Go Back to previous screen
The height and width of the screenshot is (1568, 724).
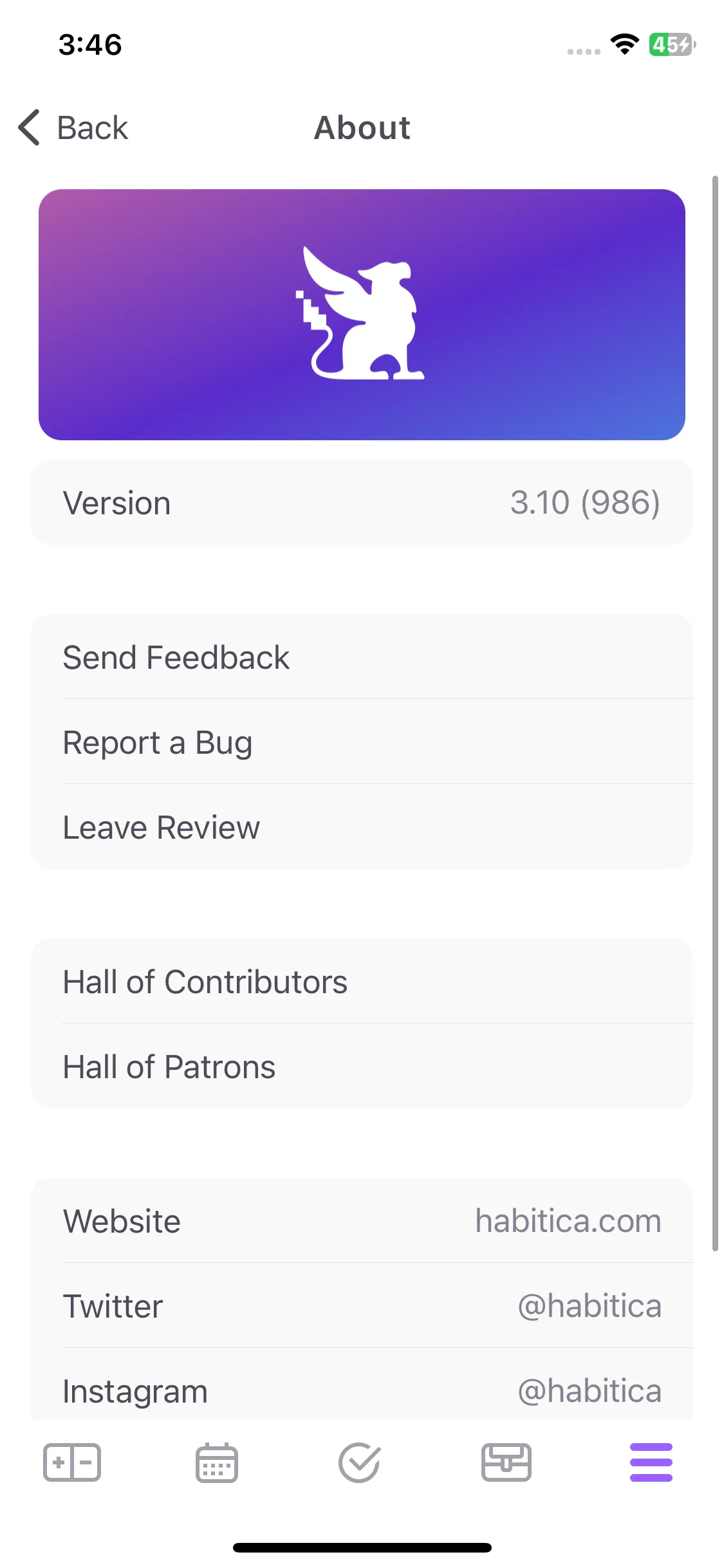tap(73, 127)
